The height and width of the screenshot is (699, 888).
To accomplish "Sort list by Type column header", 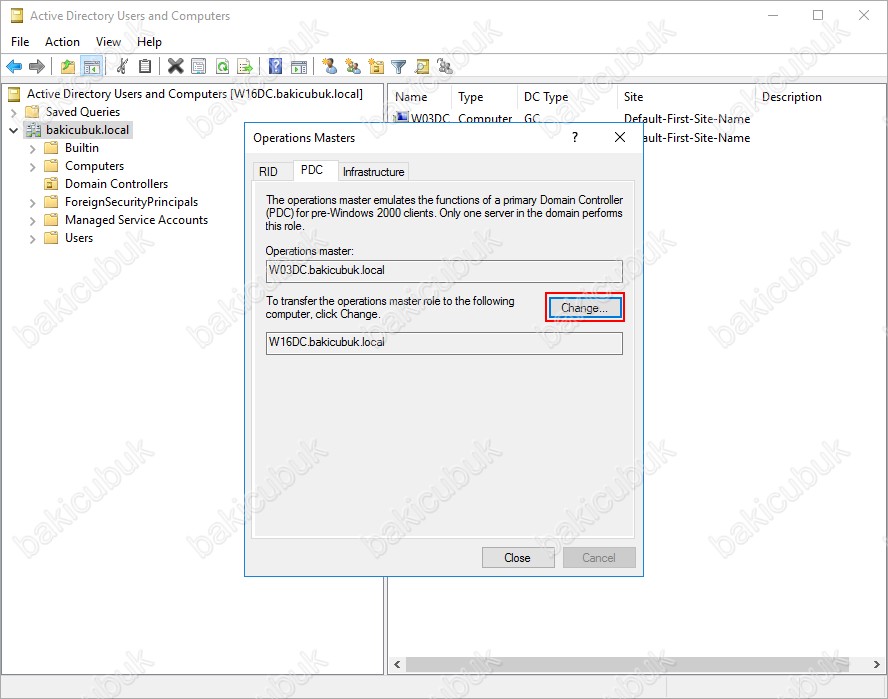I will pyautogui.click(x=484, y=97).
